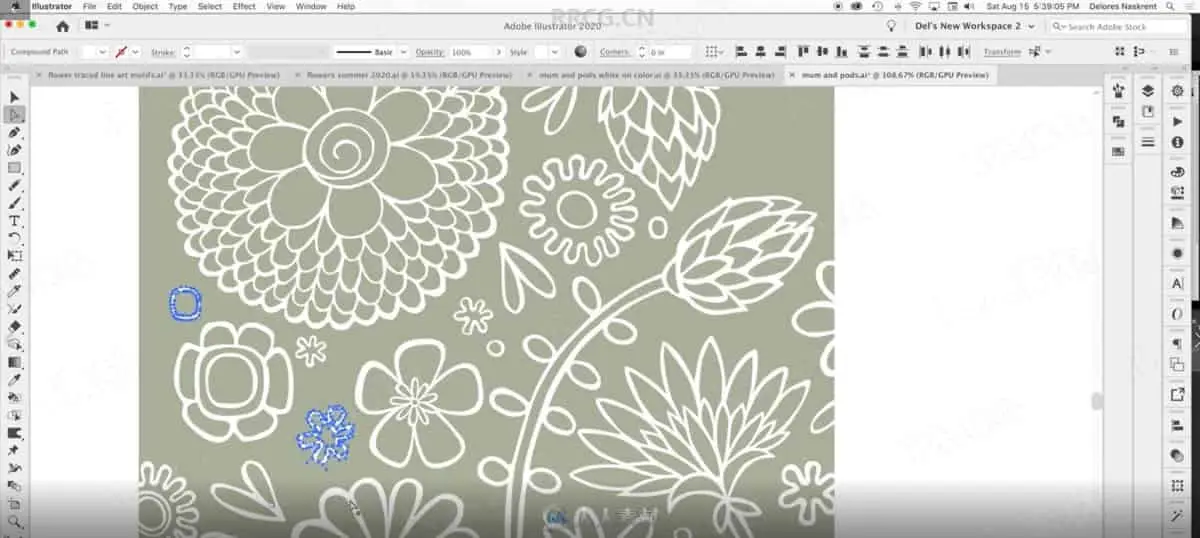This screenshot has width=1200, height=538.
Task: Open the Object menu
Action: click(145, 6)
